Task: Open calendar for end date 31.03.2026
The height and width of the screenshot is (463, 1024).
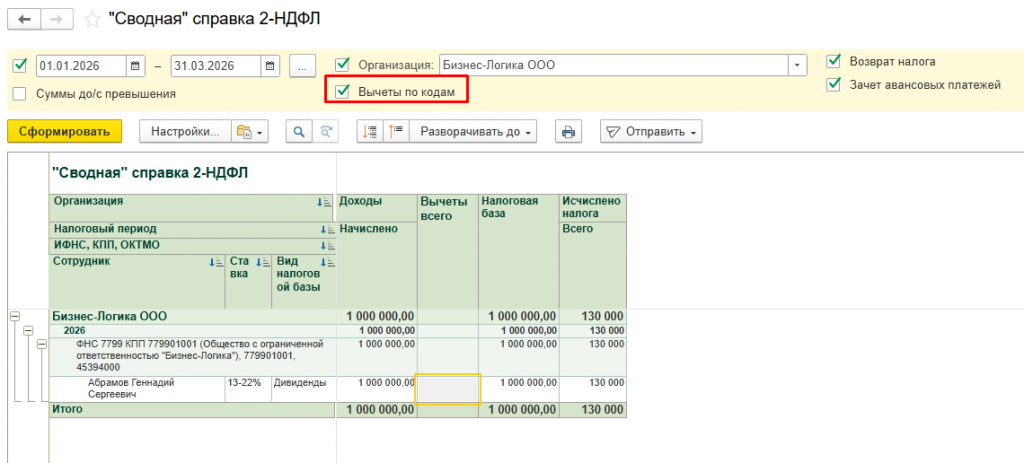Action: tap(270, 65)
